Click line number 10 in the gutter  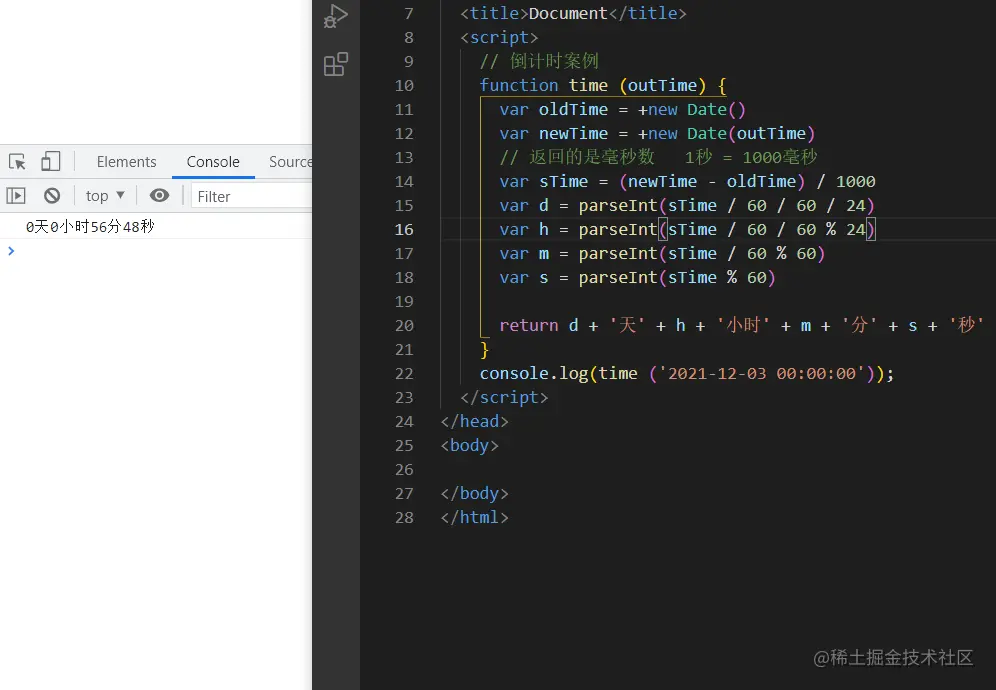click(x=404, y=86)
